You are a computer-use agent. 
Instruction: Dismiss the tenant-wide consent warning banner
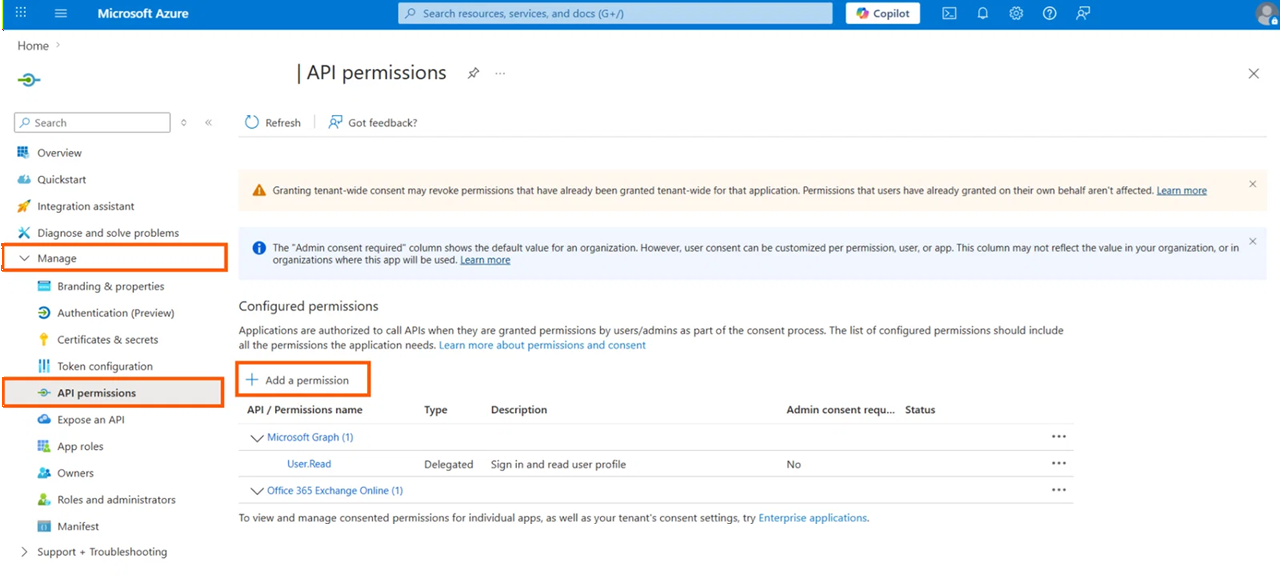[x=1253, y=184]
